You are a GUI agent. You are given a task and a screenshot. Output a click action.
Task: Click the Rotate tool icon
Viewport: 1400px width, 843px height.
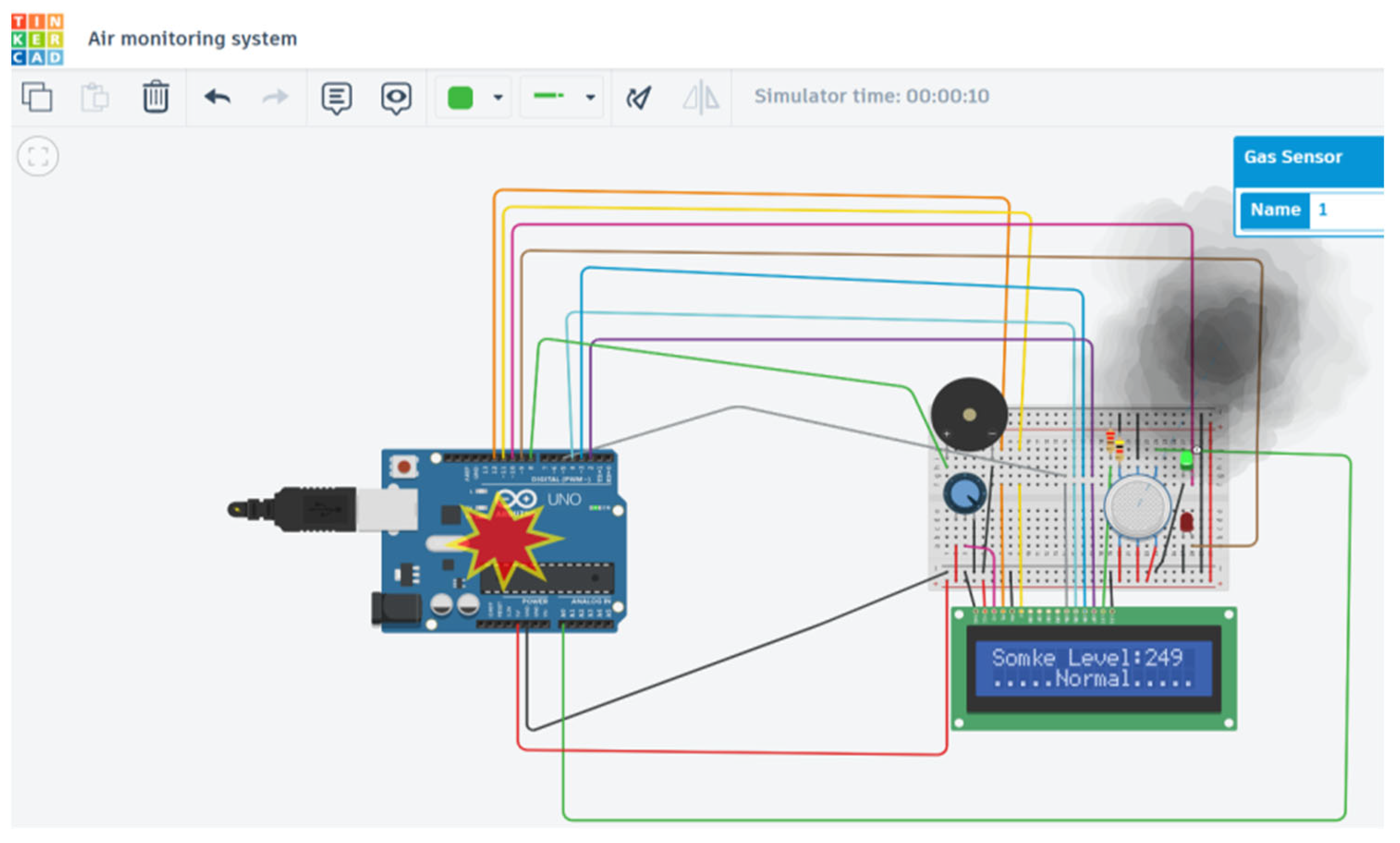[x=639, y=98]
